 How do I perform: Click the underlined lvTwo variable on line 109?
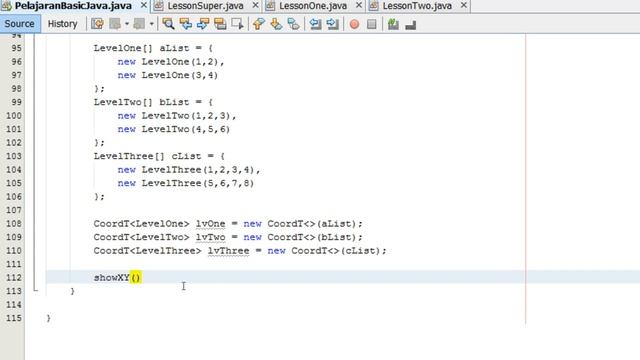click(210, 237)
